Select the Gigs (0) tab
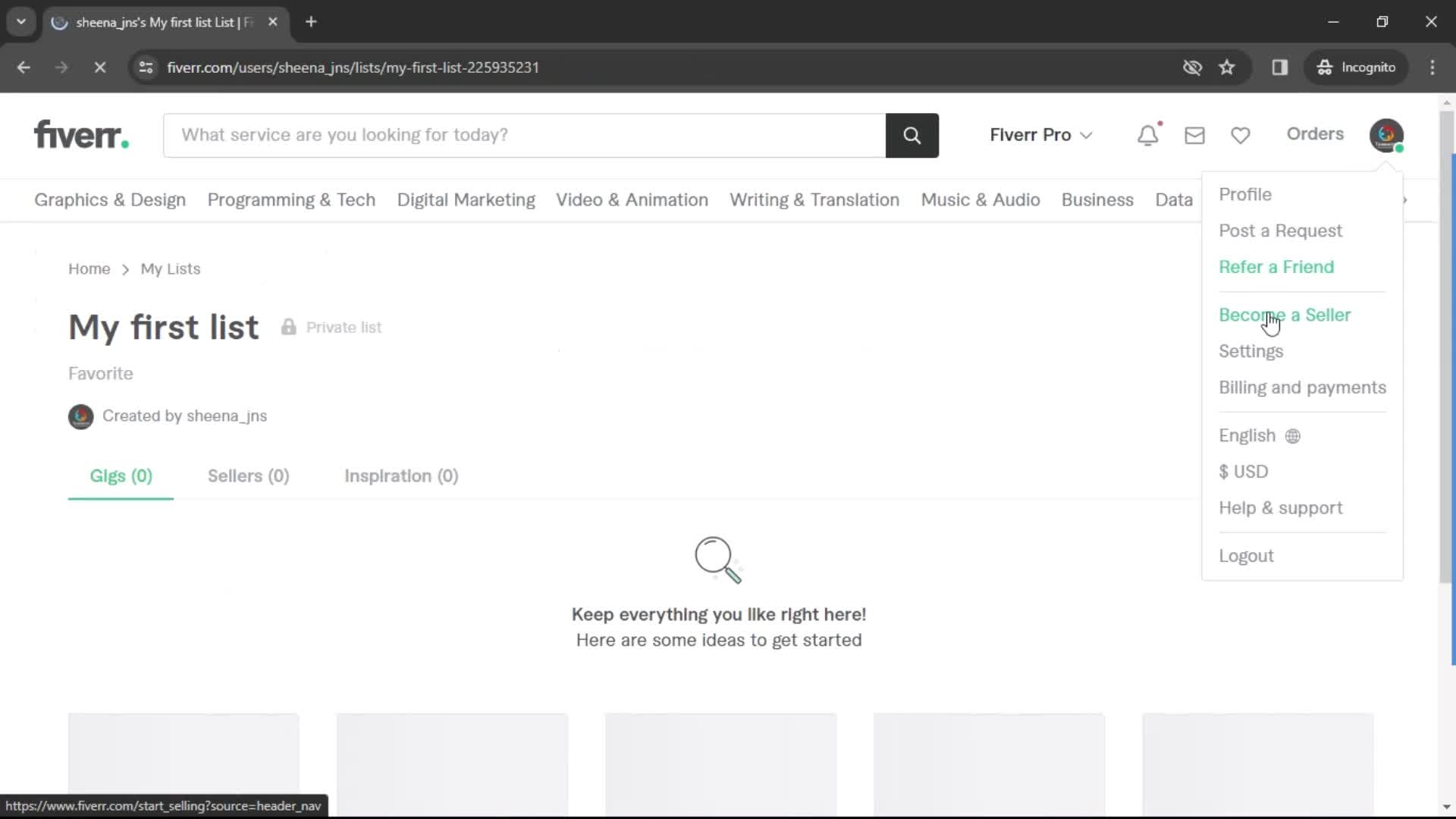This screenshot has height=819, width=1456. [x=120, y=476]
